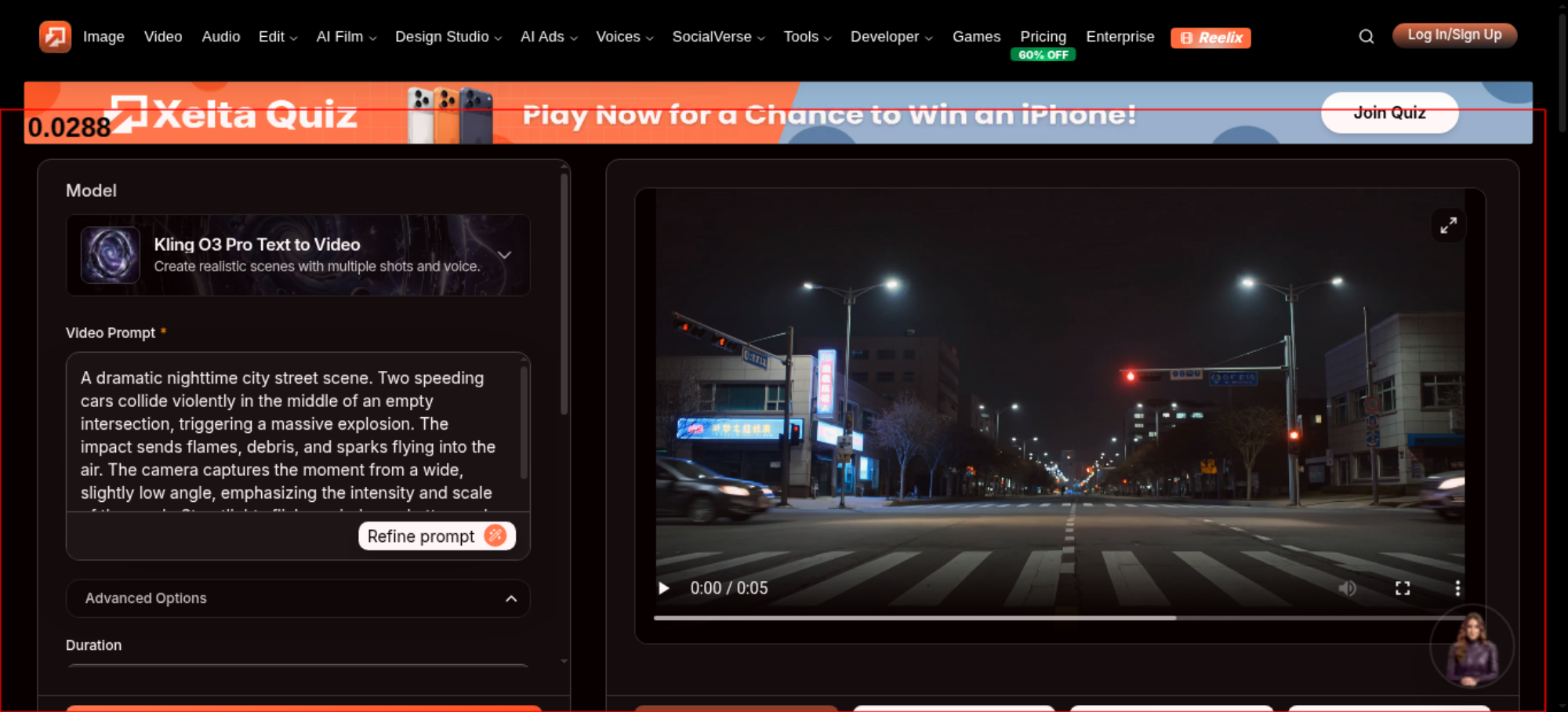1568x712 pixels.
Task: Click the left settings panel scrollbar
Action: [x=564, y=294]
